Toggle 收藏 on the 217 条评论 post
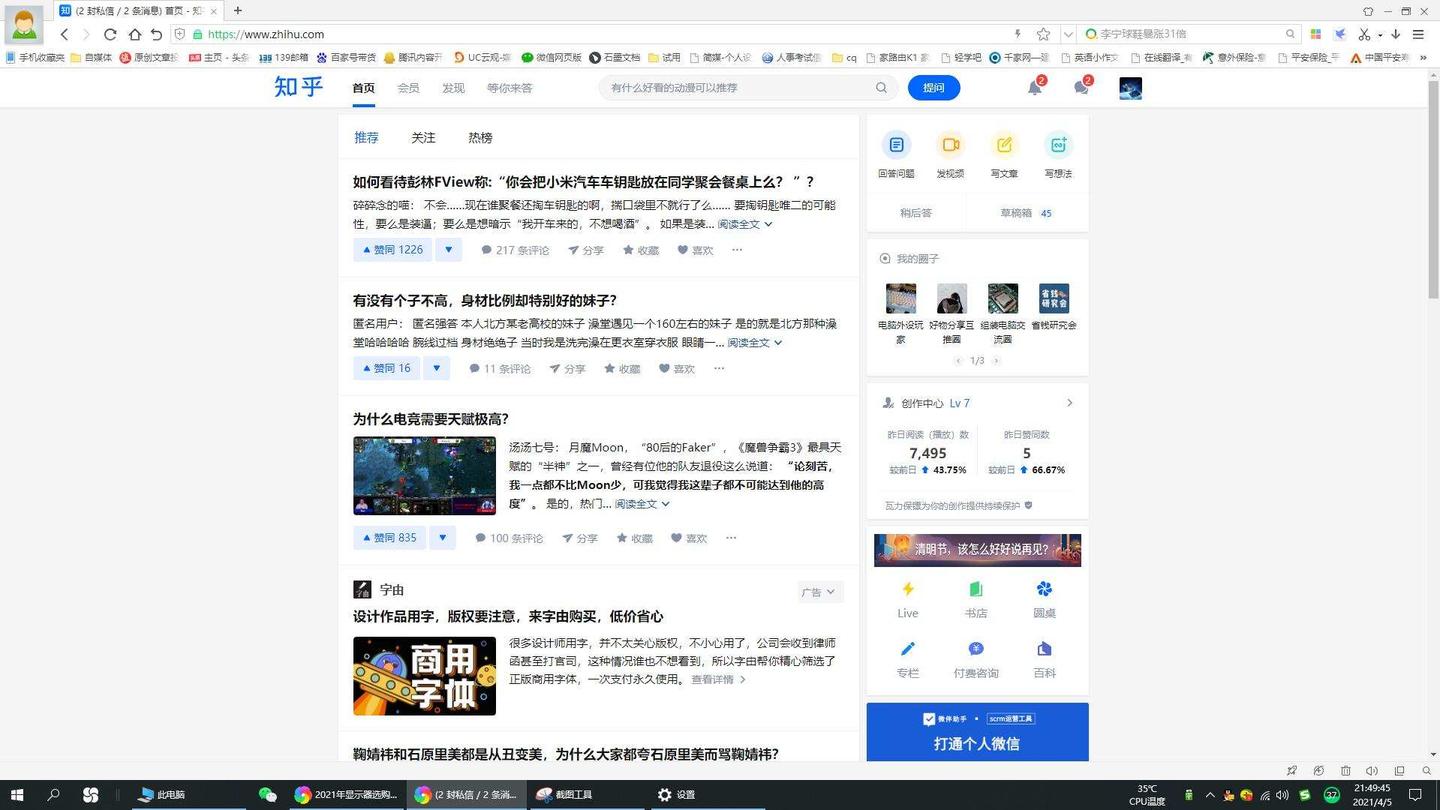This screenshot has height=810, width=1440. 641,250
